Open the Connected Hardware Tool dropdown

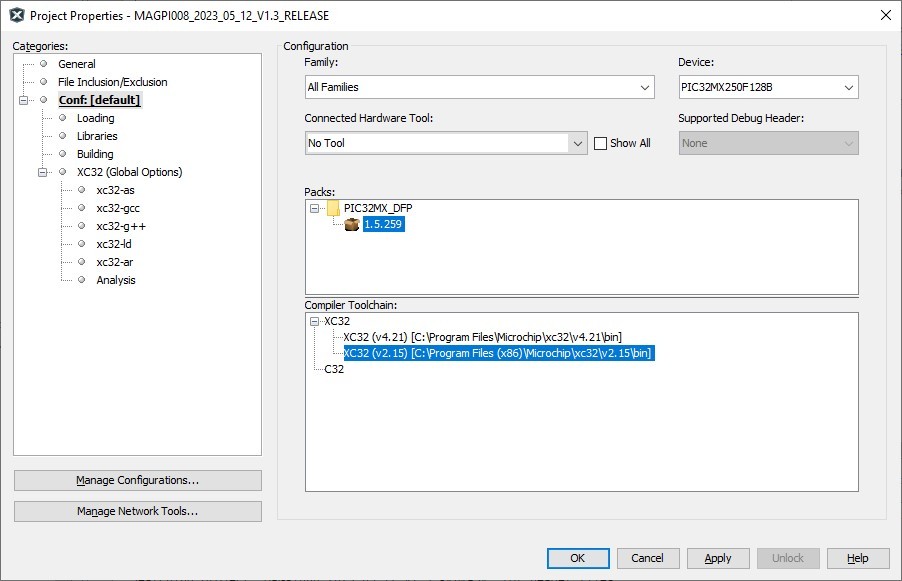446,143
